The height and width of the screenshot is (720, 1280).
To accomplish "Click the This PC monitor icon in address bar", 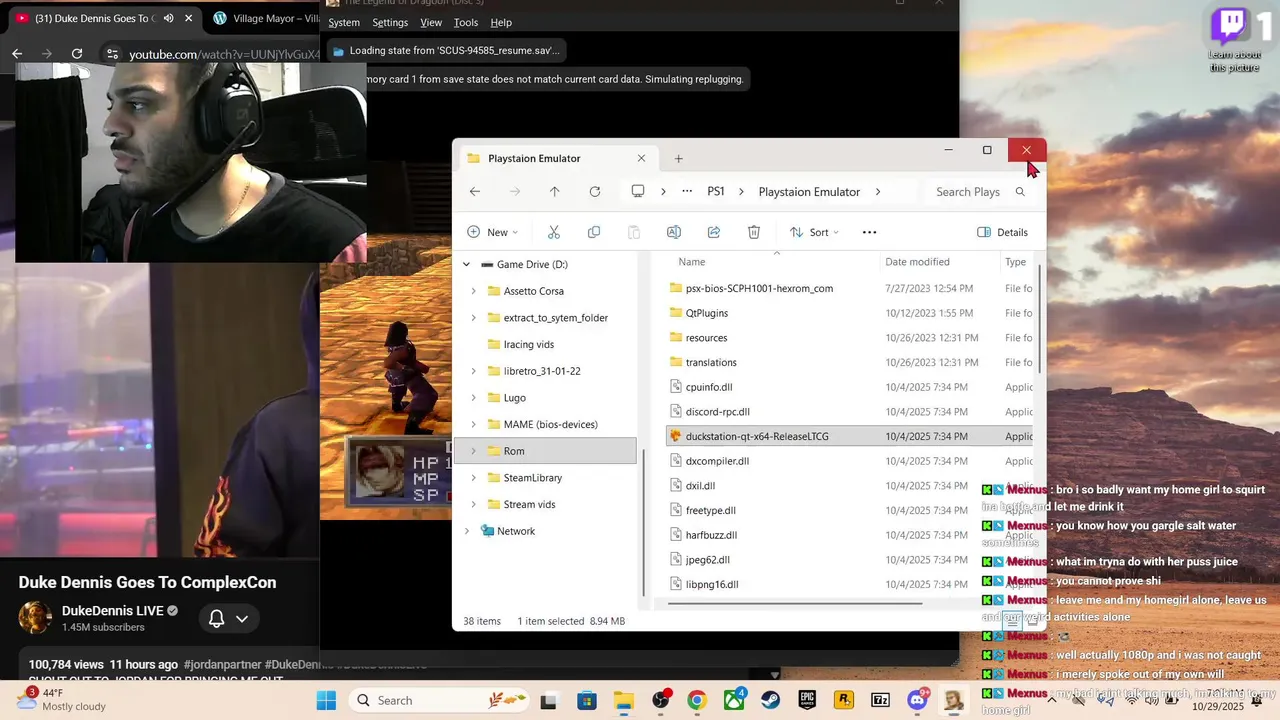I will (638, 191).
